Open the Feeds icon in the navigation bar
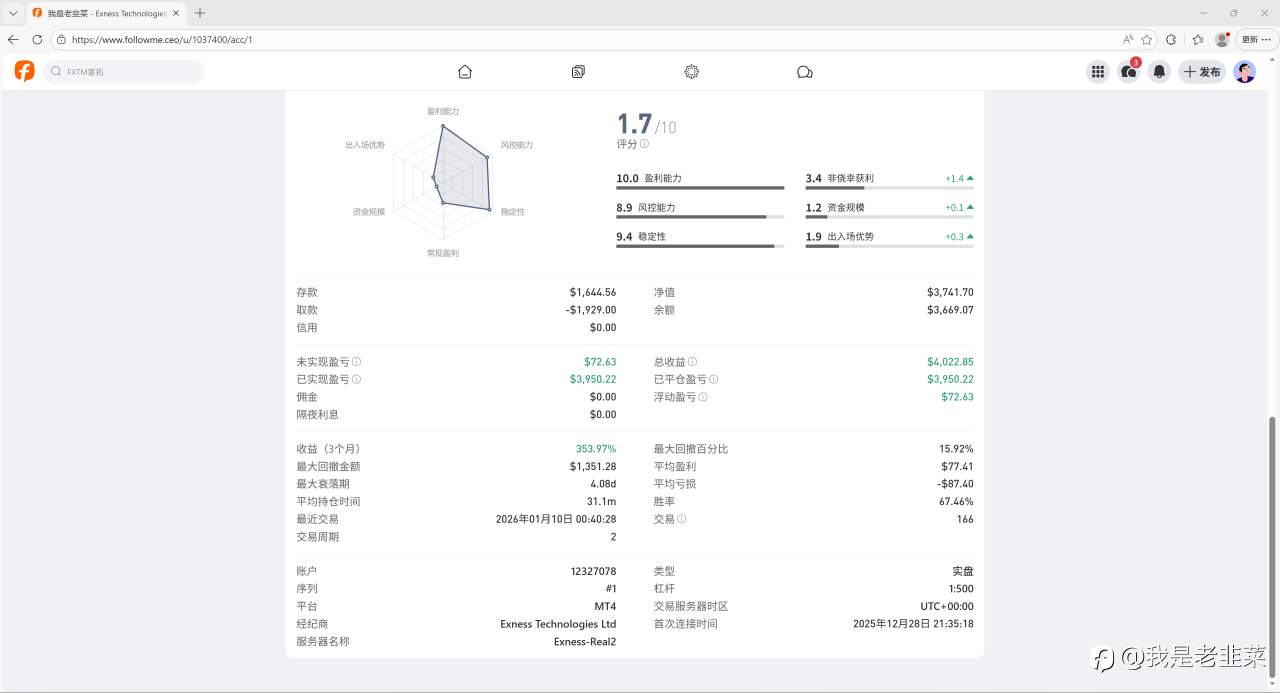Screen dimensions: 1280x693 tap(578, 71)
